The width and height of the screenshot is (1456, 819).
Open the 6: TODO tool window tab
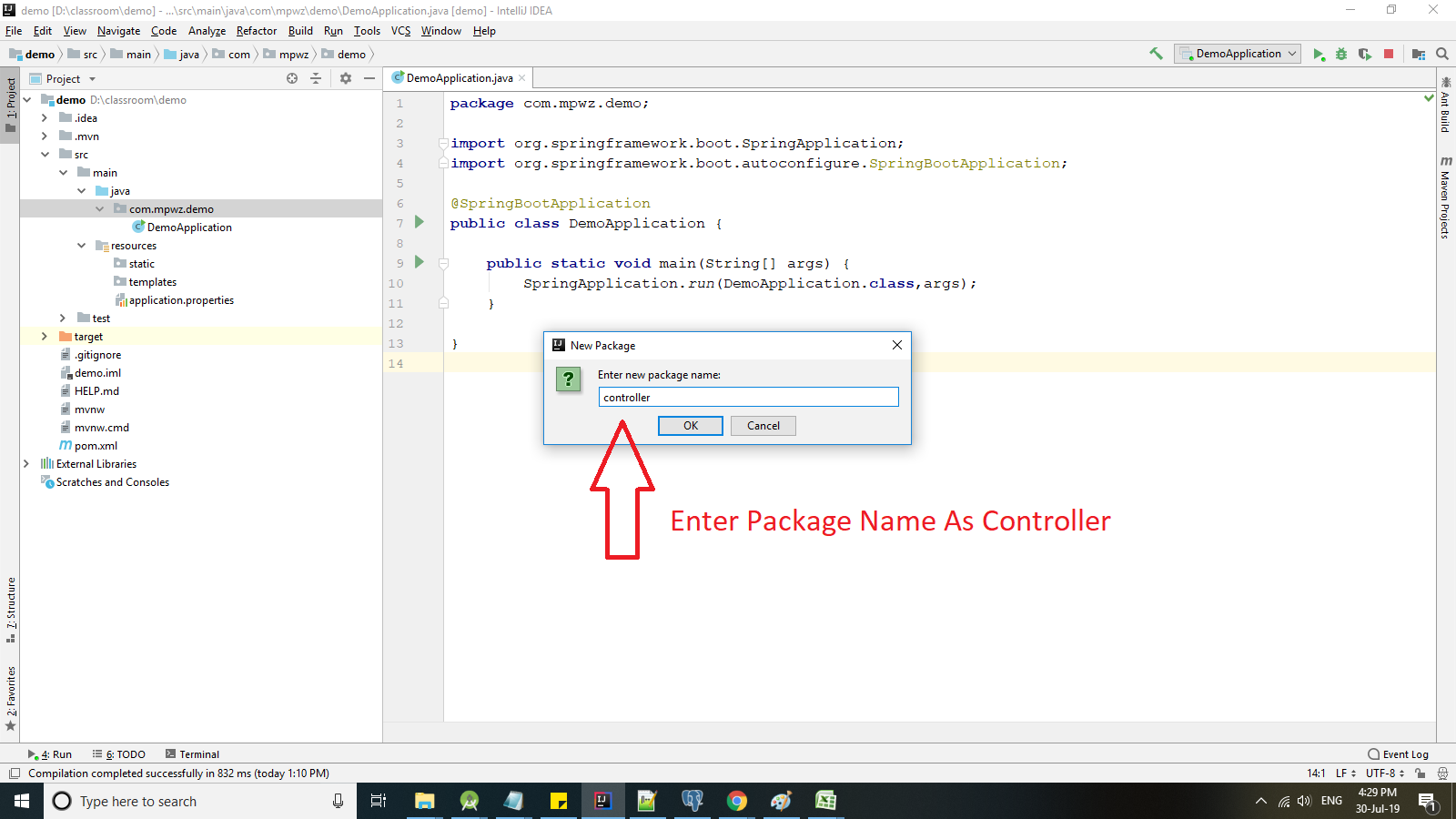point(119,754)
